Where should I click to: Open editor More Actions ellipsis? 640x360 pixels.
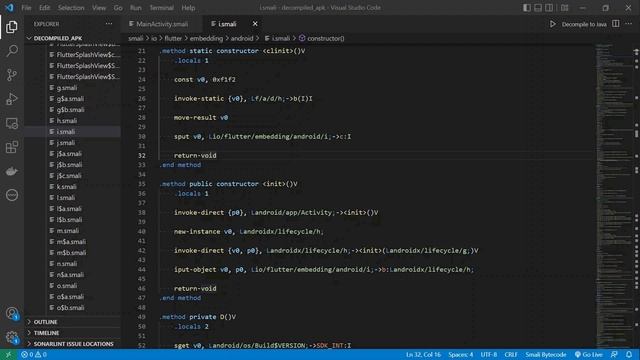click(629, 24)
